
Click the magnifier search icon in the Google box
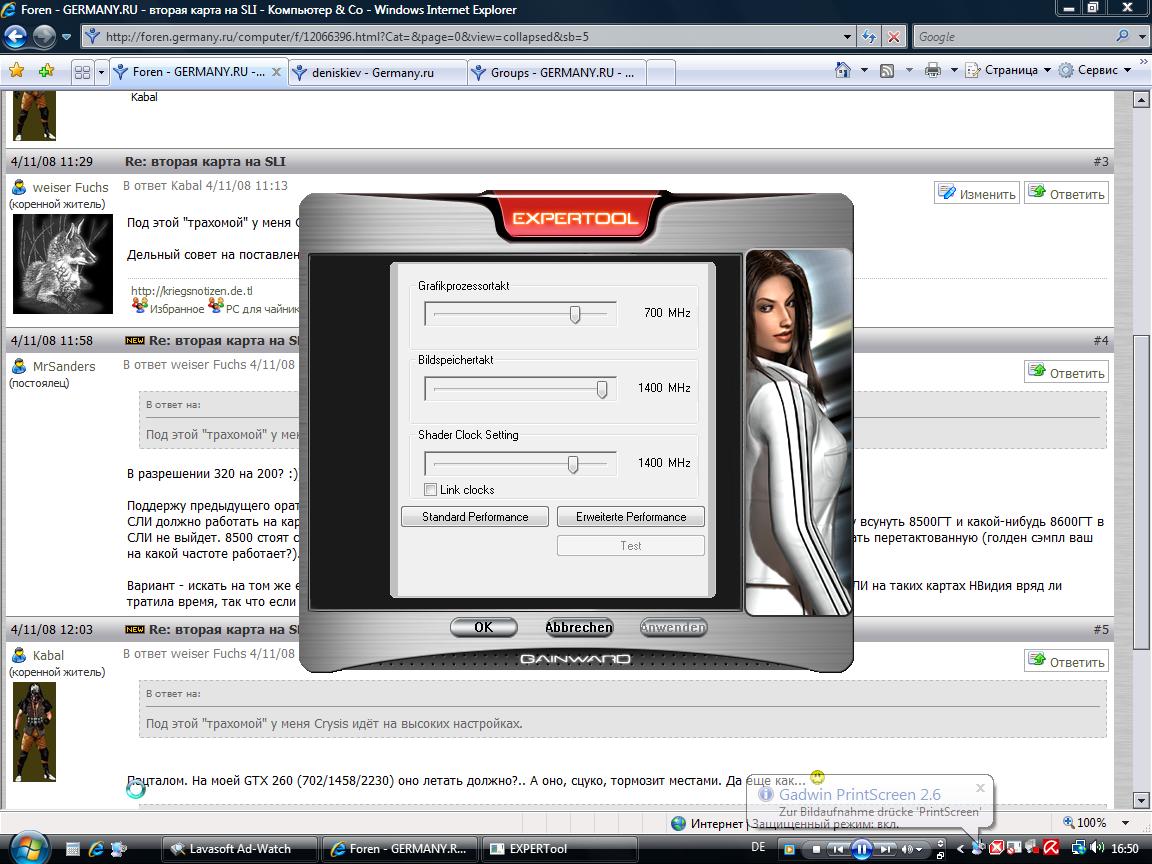coord(1122,36)
